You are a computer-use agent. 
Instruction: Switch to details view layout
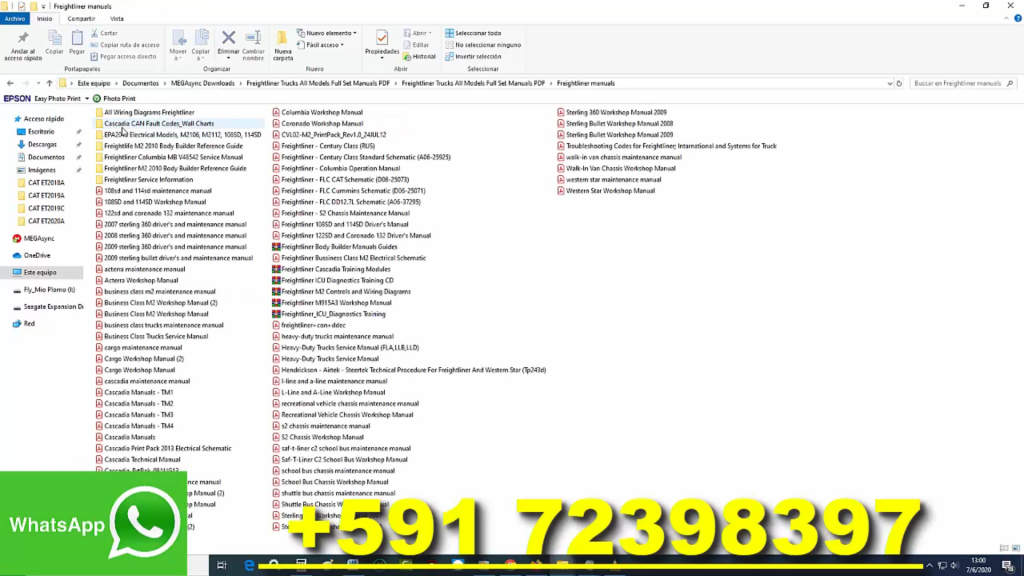1004,548
